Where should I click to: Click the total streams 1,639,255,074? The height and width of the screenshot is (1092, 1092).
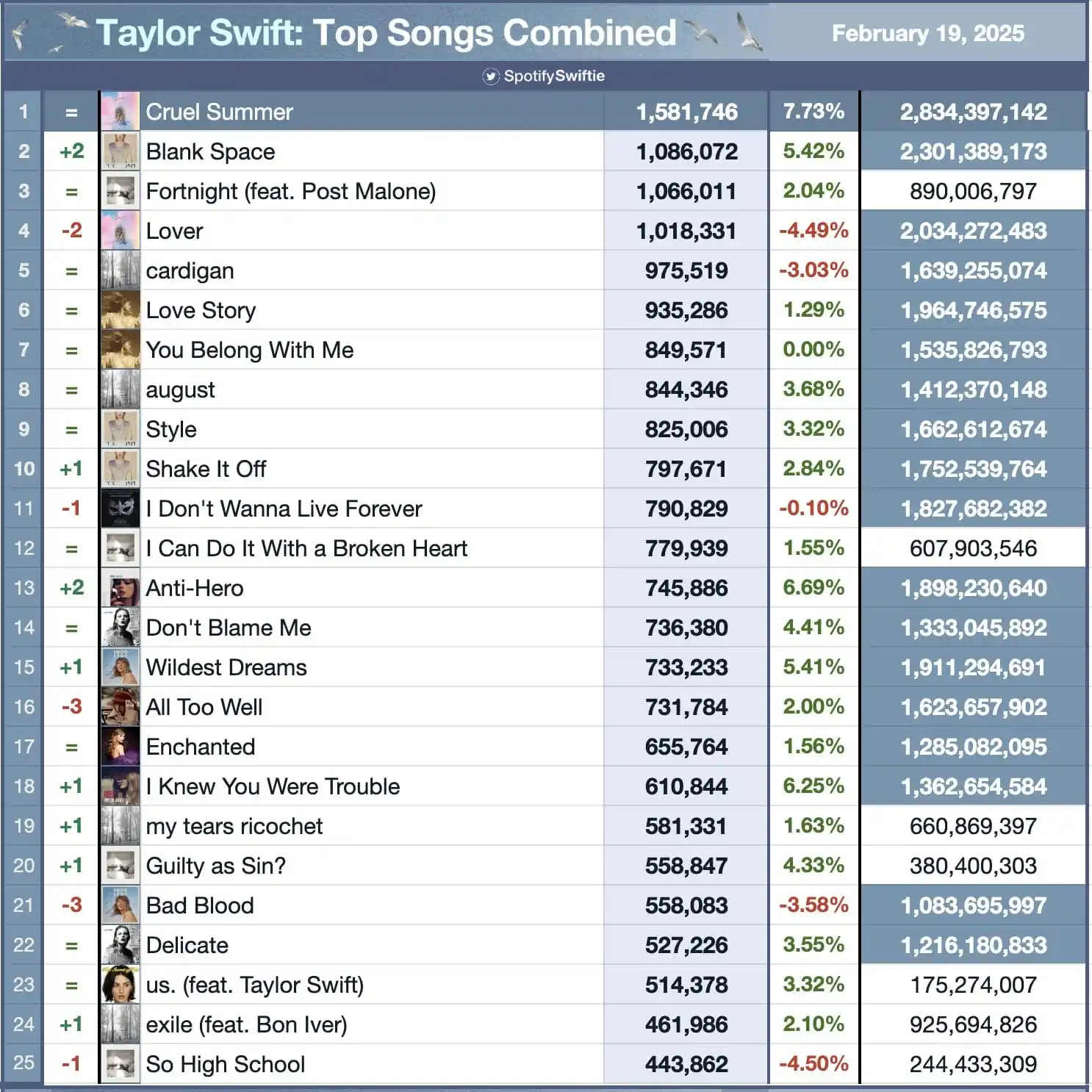[x=973, y=270]
